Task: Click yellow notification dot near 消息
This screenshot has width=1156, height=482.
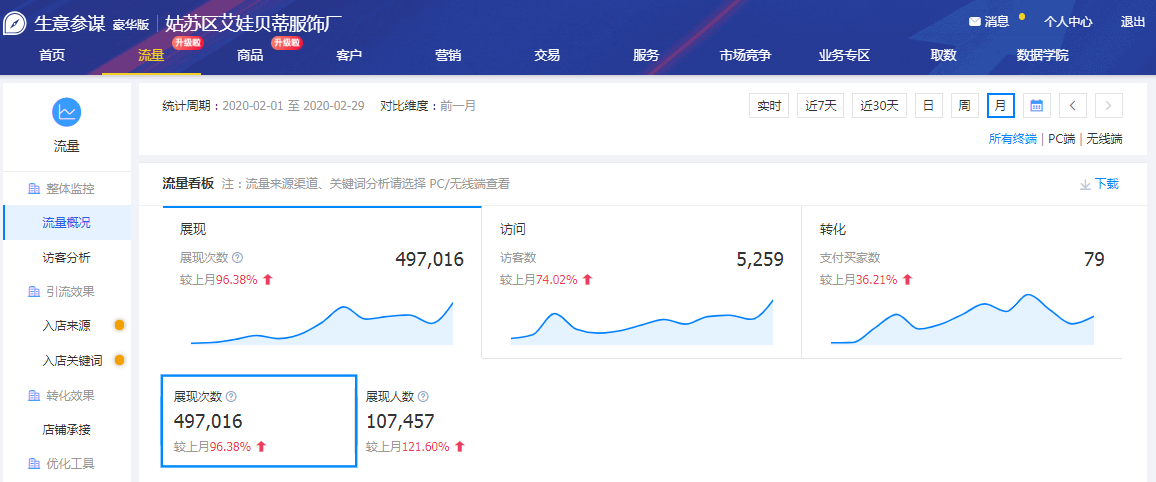Action: pyautogui.click(x=1022, y=16)
